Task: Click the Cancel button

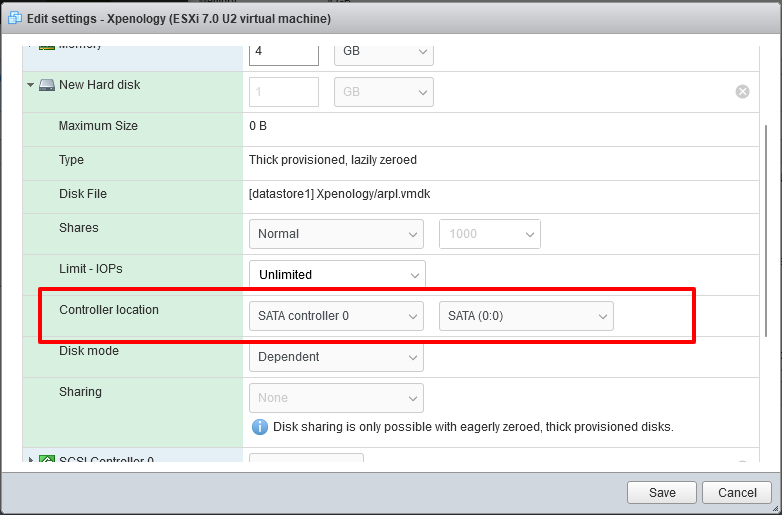Action: (x=736, y=493)
